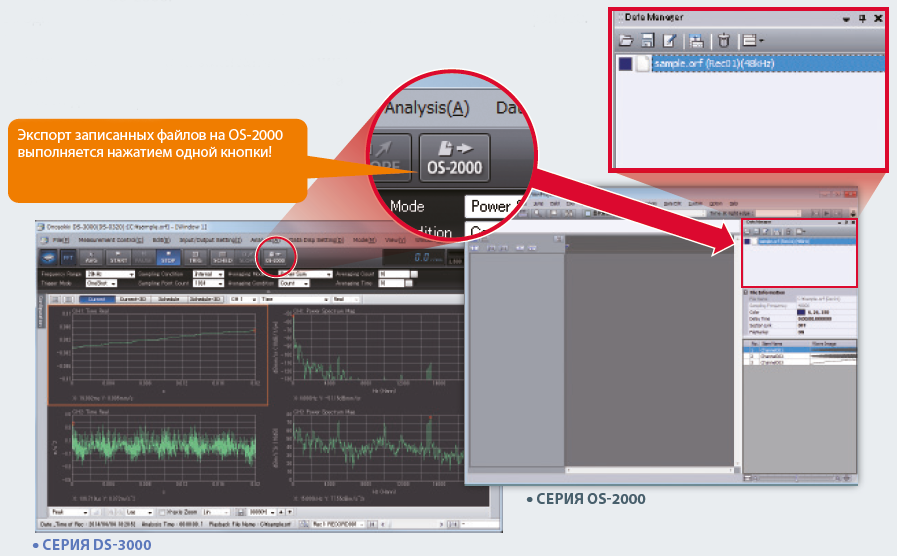Click file page icon beside sample.orf in enlarged panel

643,63
